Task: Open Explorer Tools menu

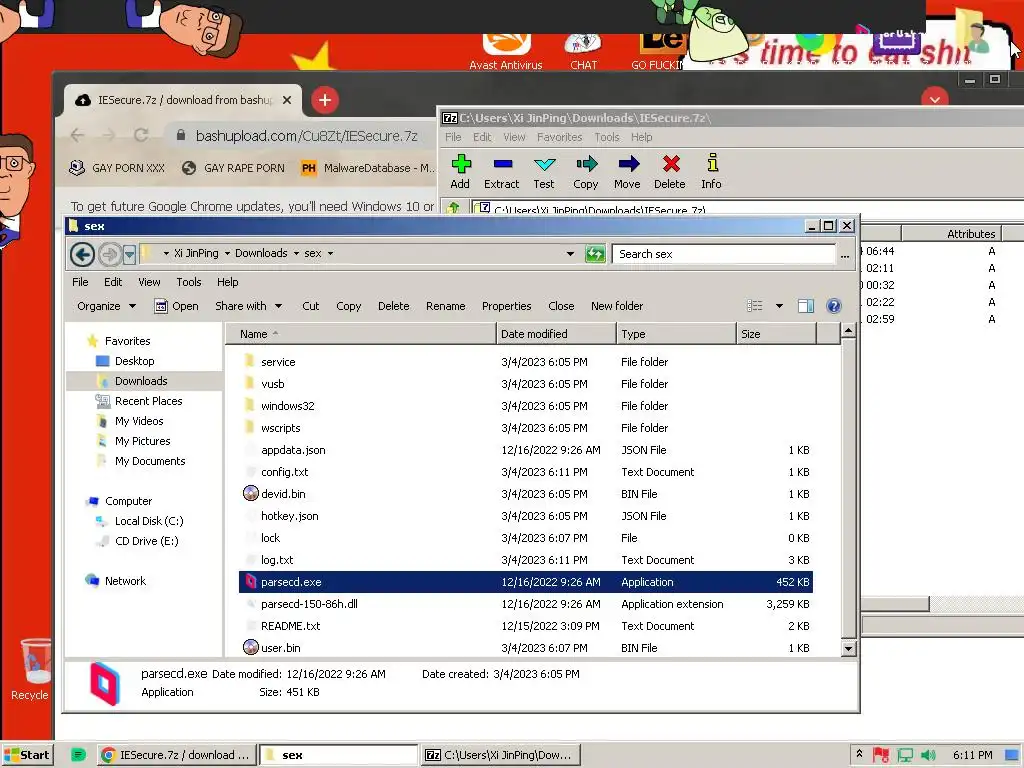Action: click(x=189, y=282)
